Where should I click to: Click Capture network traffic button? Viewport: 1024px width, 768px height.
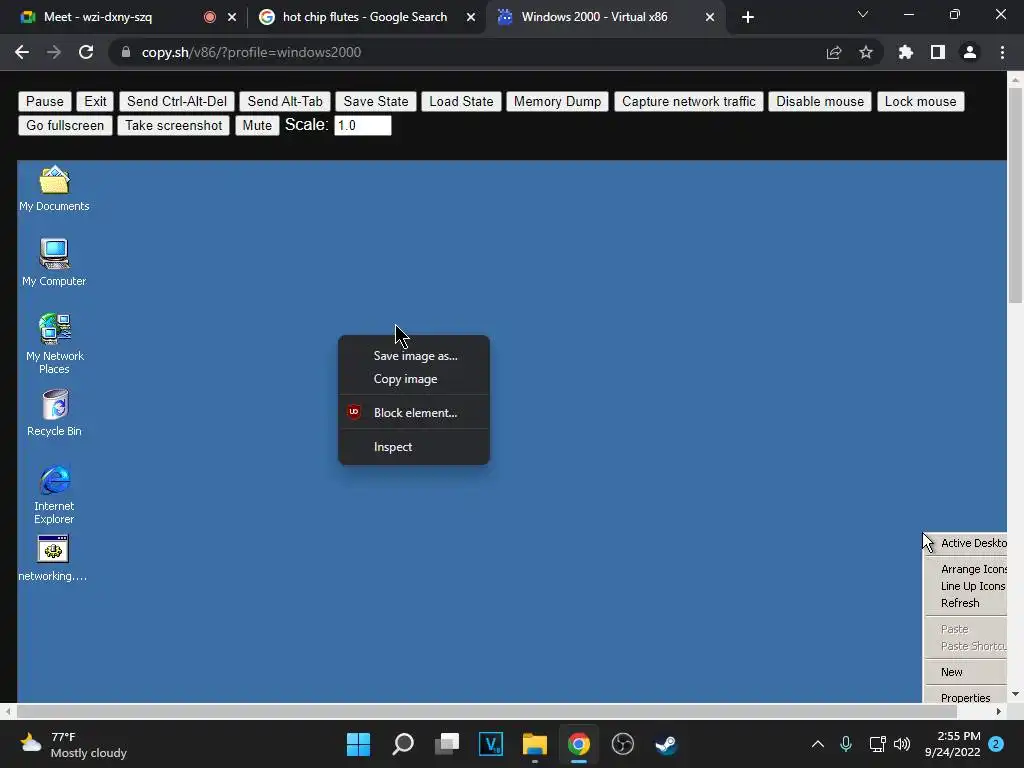[x=688, y=101]
